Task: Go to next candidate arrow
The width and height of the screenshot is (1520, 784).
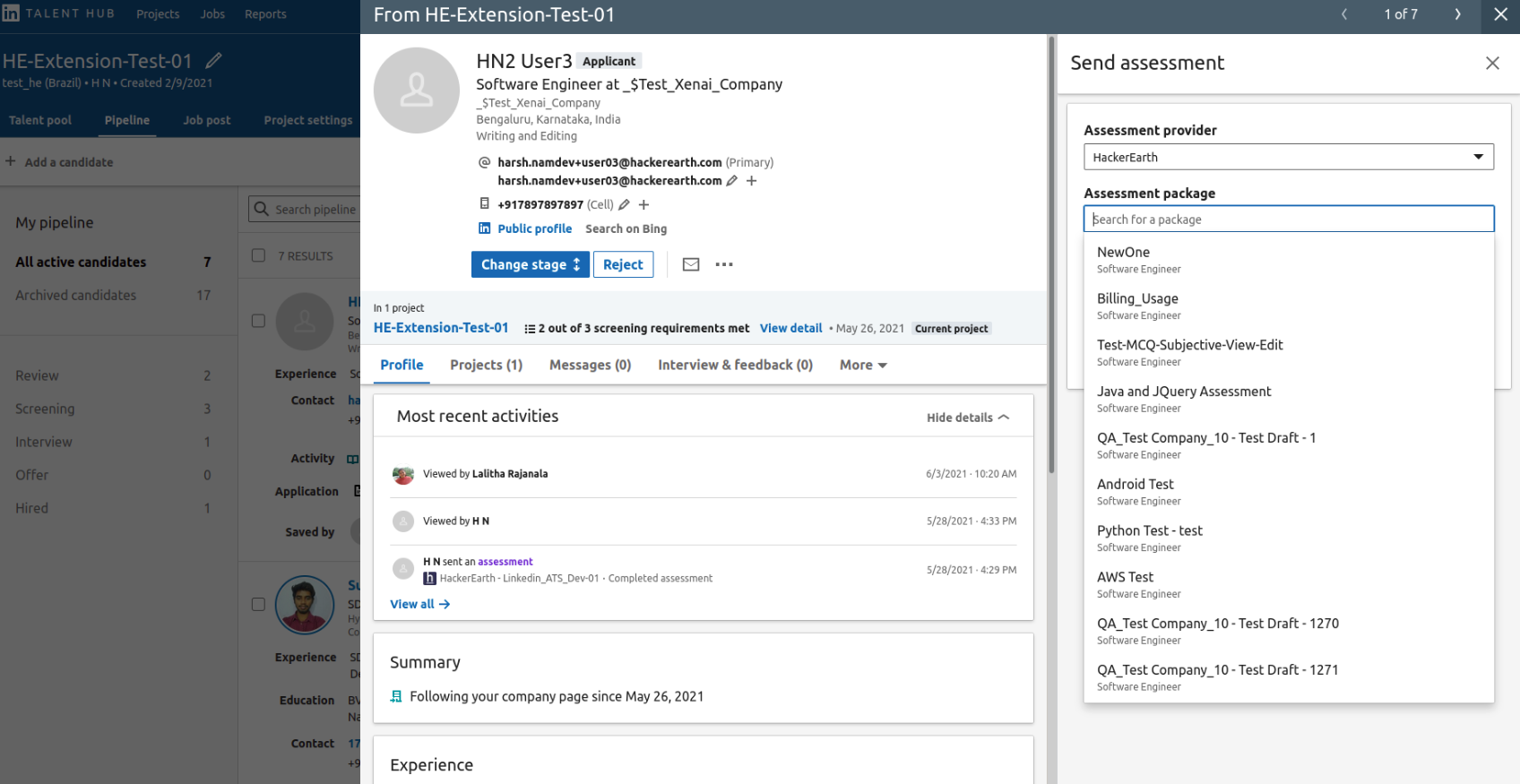Action: coord(1457,14)
